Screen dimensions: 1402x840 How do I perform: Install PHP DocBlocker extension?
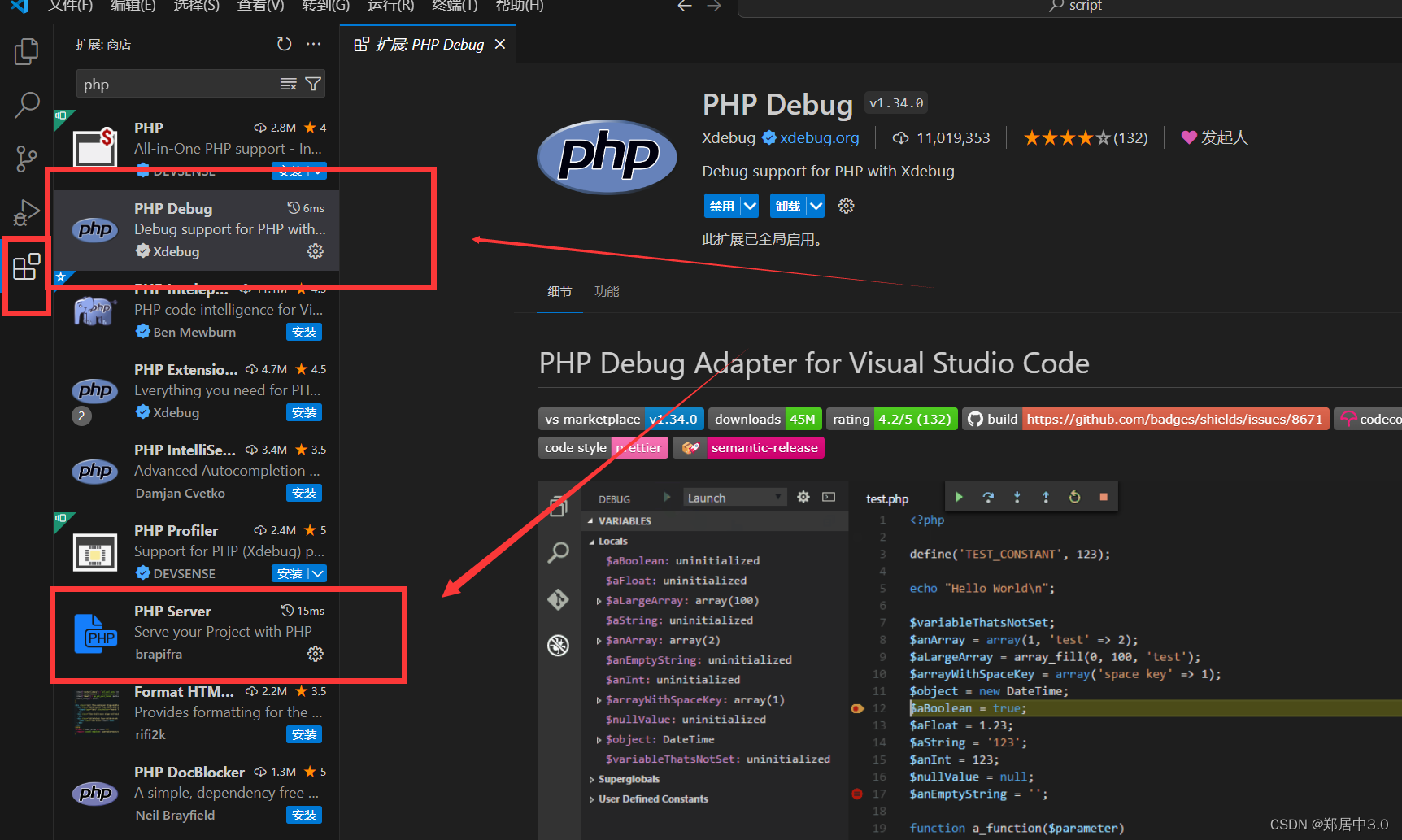(304, 815)
